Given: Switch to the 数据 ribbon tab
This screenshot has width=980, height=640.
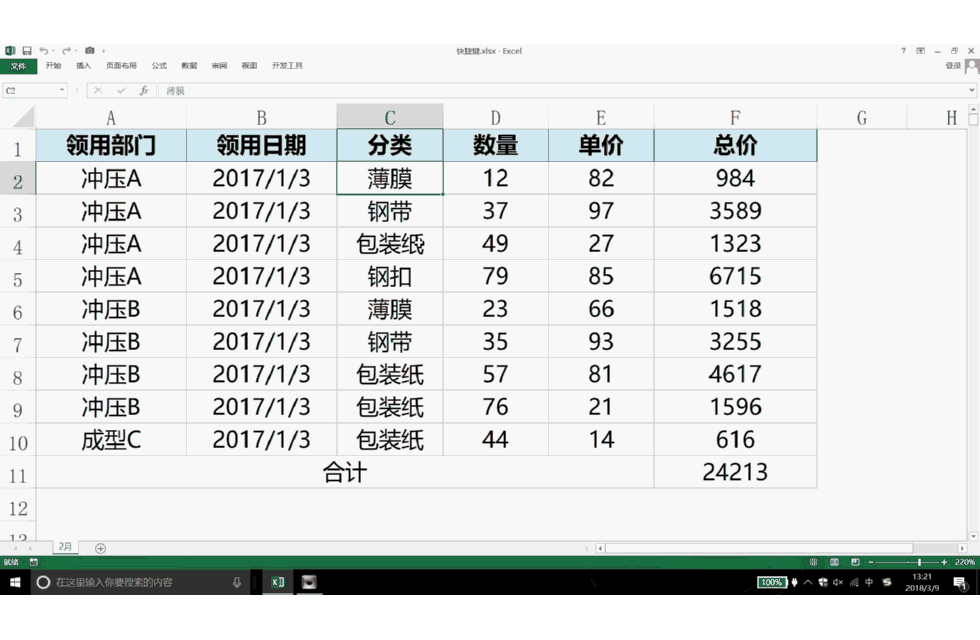Looking at the screenshot, I should (x=188, y=65).
